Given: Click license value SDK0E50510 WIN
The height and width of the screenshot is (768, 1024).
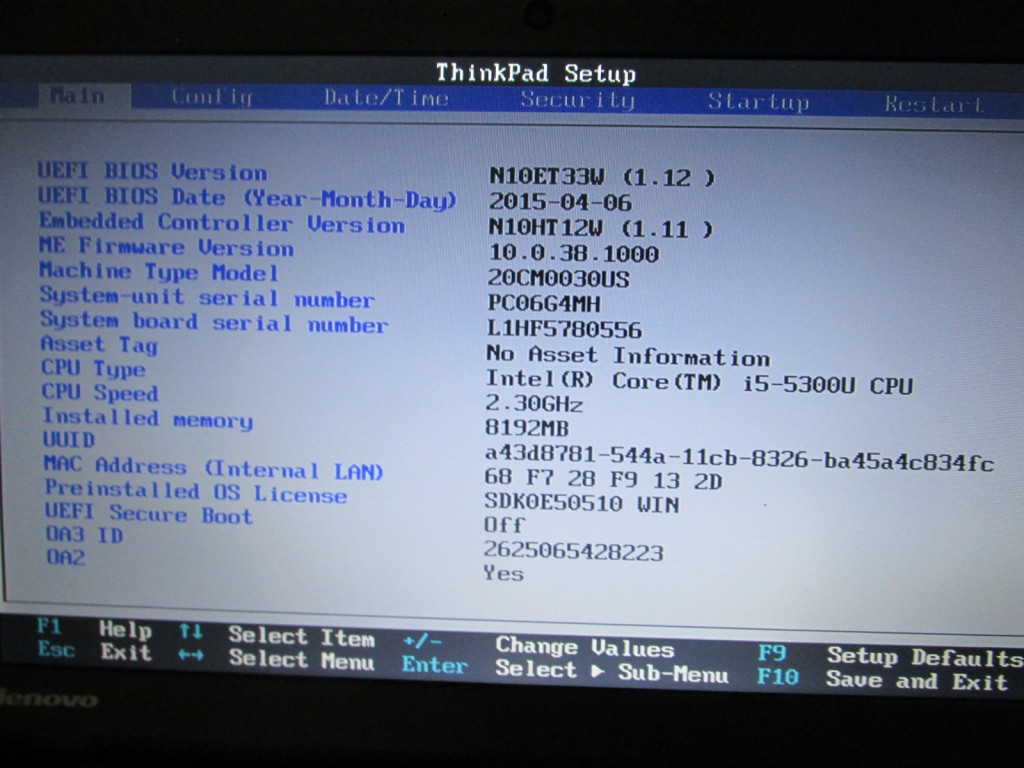Looking at the screenshot, I should [582, 504].
